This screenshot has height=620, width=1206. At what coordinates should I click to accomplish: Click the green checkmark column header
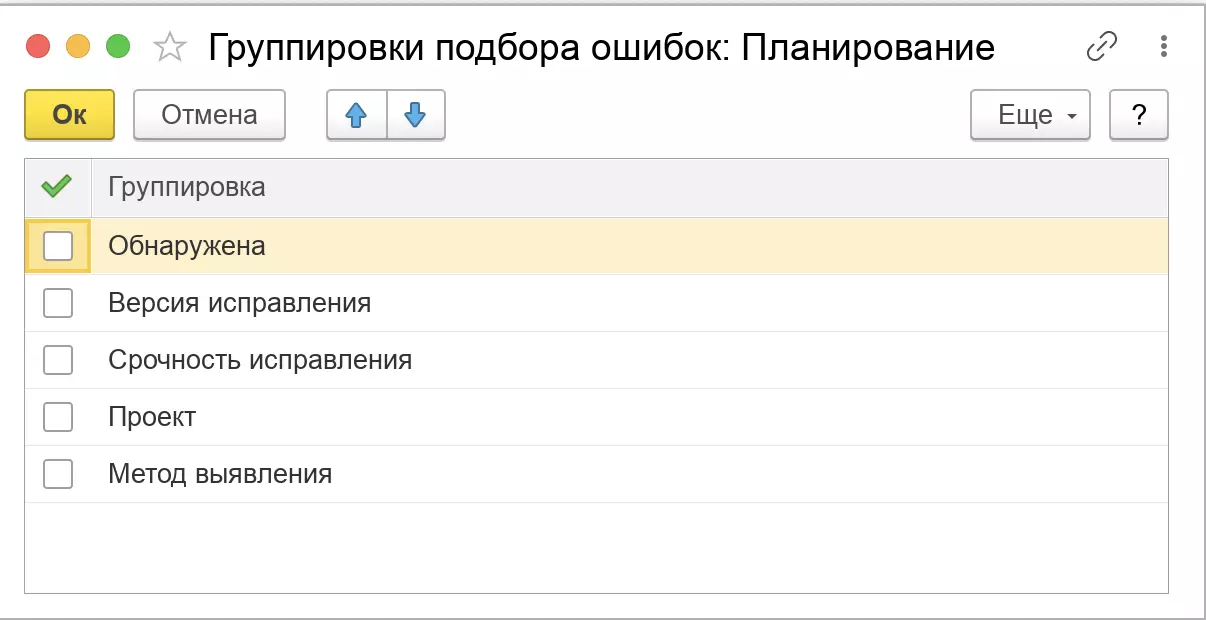[x=57, y=187]
